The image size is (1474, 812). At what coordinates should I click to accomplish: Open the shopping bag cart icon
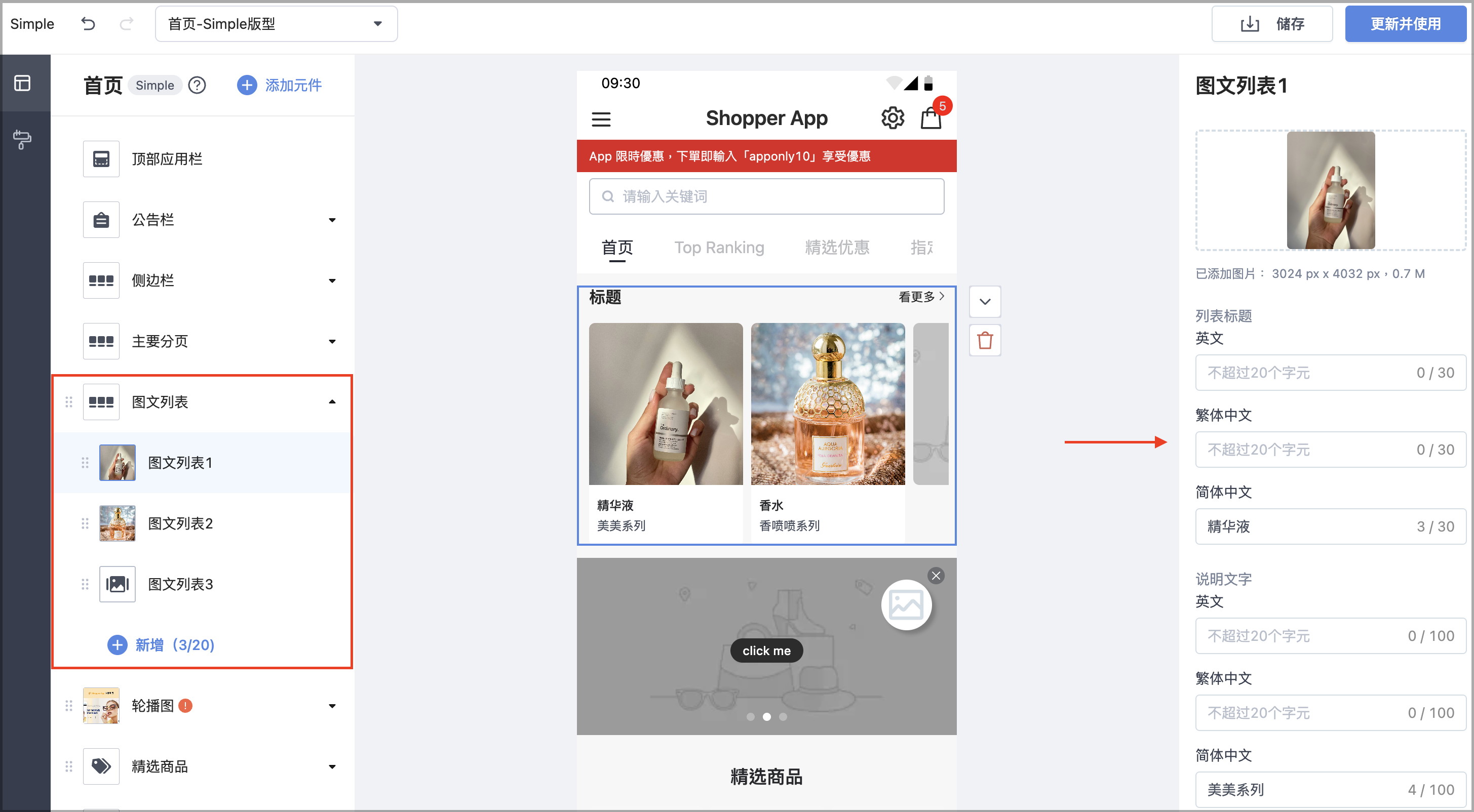(x=931, y=118)
